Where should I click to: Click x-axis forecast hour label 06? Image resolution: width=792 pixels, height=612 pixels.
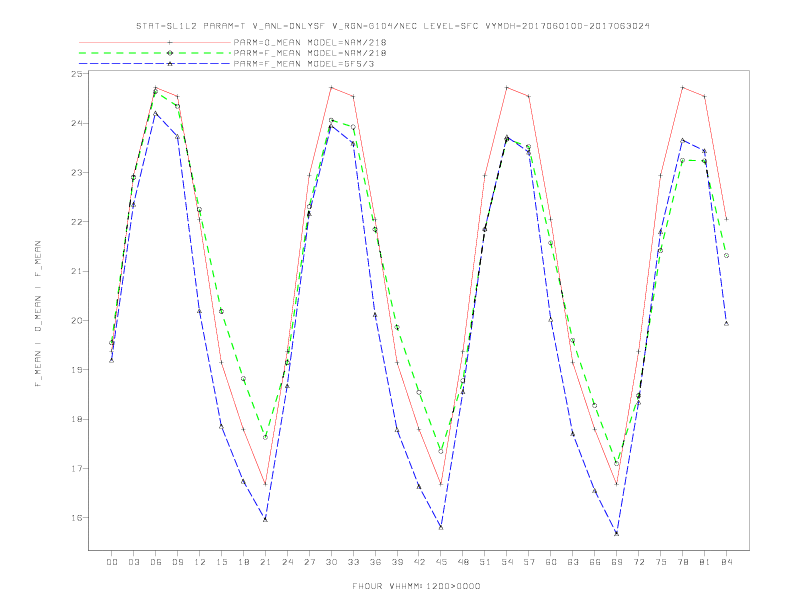tap(156, 562)
